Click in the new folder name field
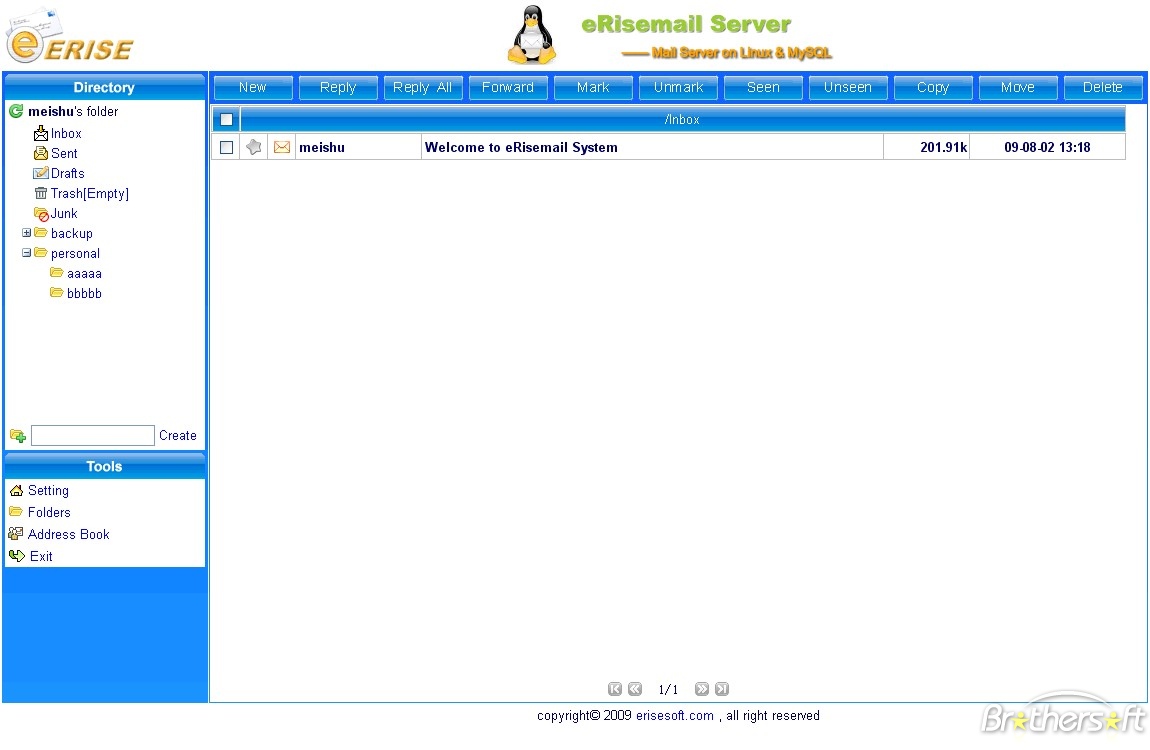This screenshot has width=1150, height=750. [x=93, y=435]
